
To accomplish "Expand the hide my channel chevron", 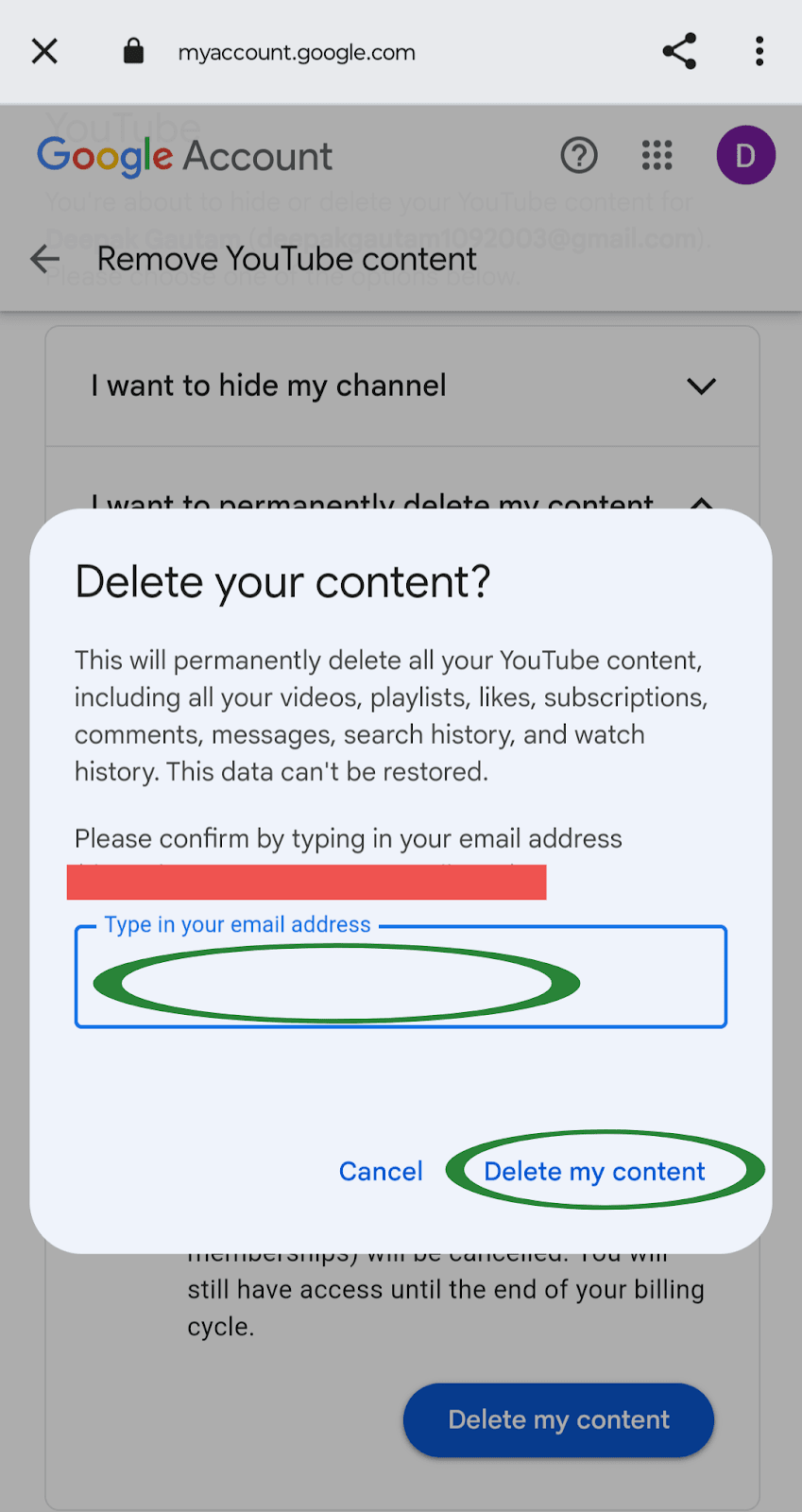I will click(x=701, y=386).
